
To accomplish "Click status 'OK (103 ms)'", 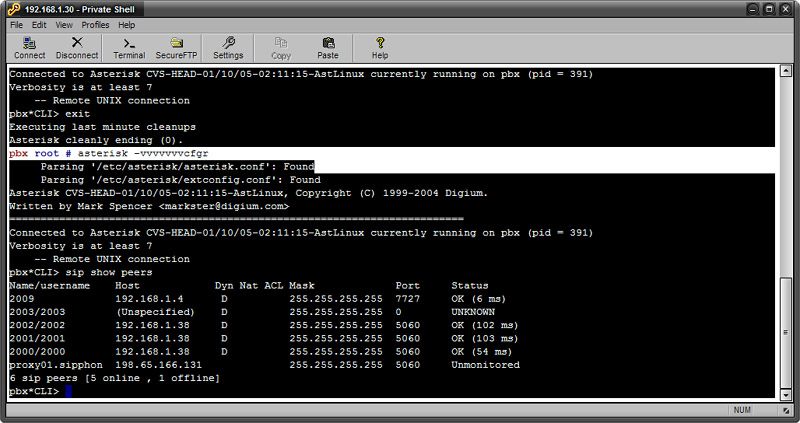I will (x=485, y=339).
